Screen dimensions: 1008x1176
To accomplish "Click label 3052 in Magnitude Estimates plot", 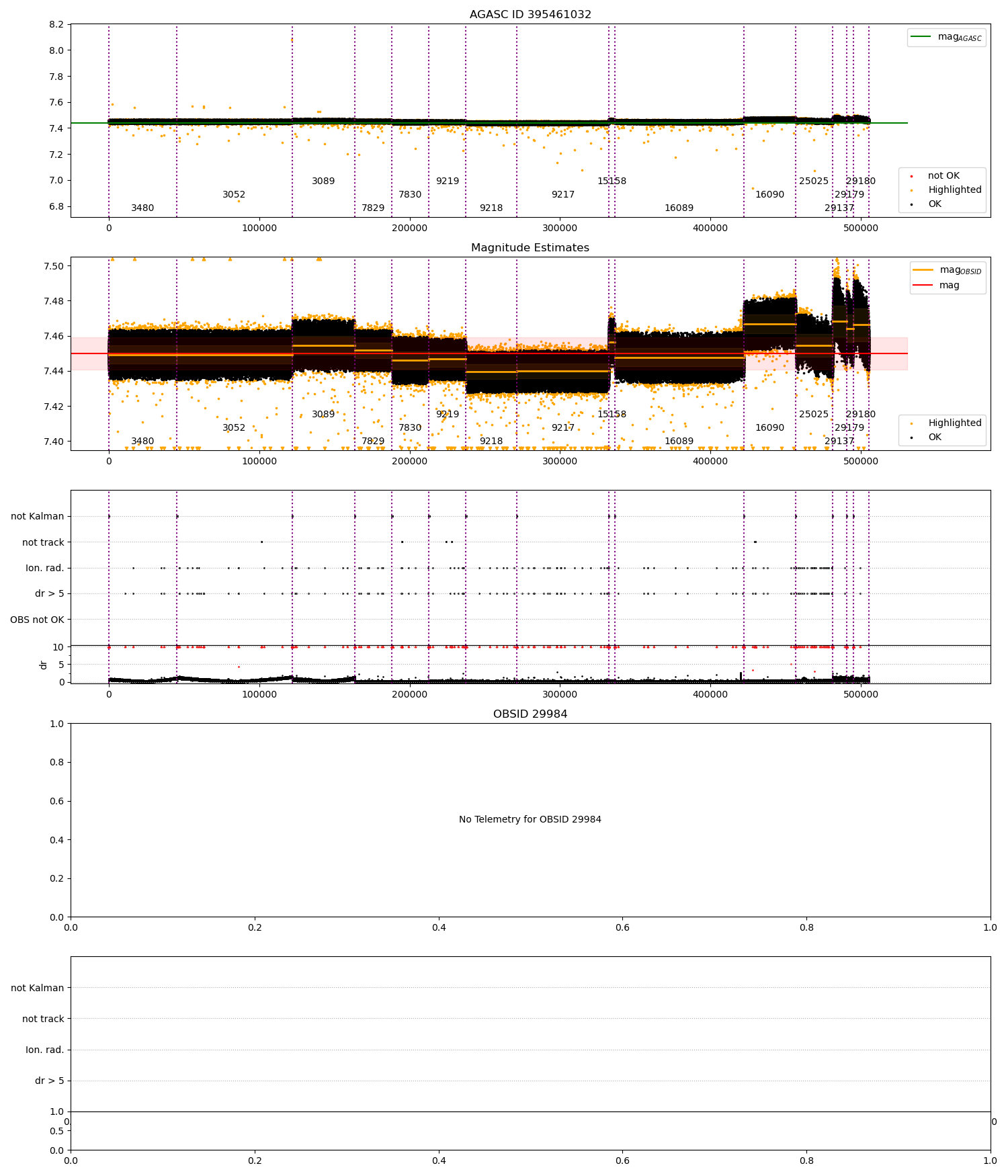I will point(234,428).
